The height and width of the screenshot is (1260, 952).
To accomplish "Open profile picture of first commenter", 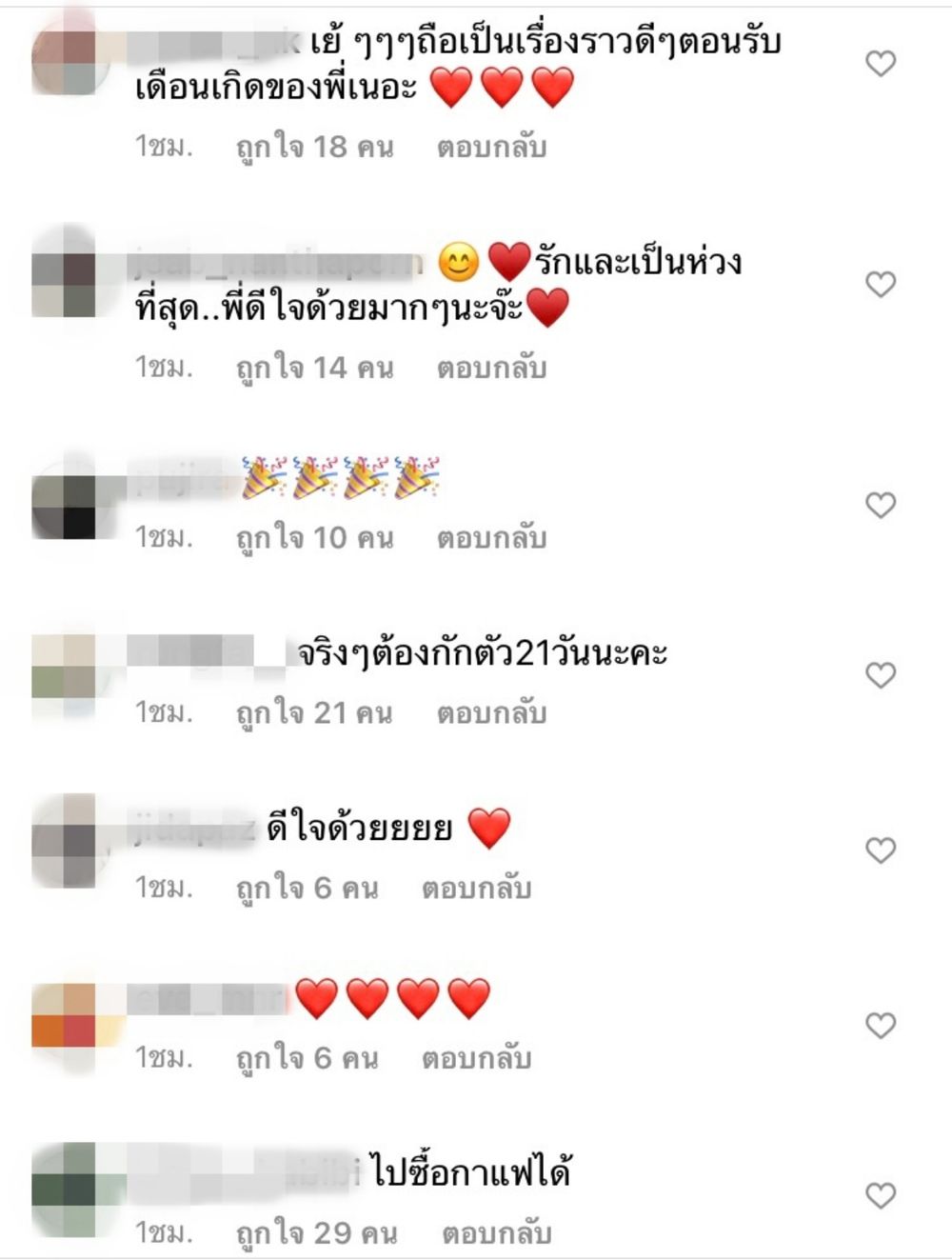I will click(64, 61).
